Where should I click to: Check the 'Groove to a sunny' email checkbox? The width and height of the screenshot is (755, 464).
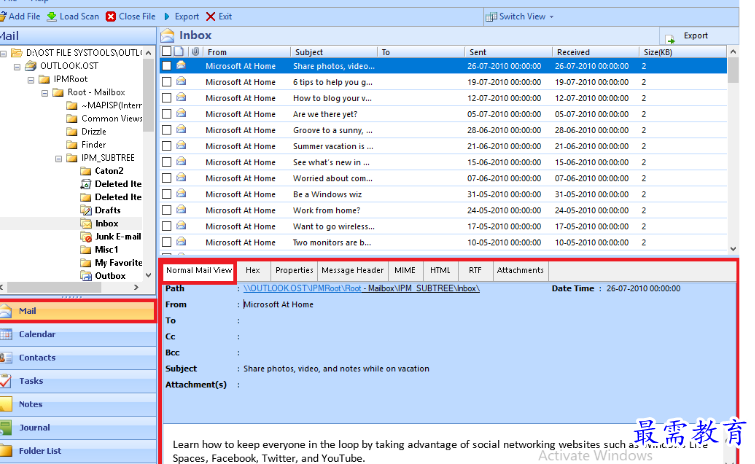(167, 130)
